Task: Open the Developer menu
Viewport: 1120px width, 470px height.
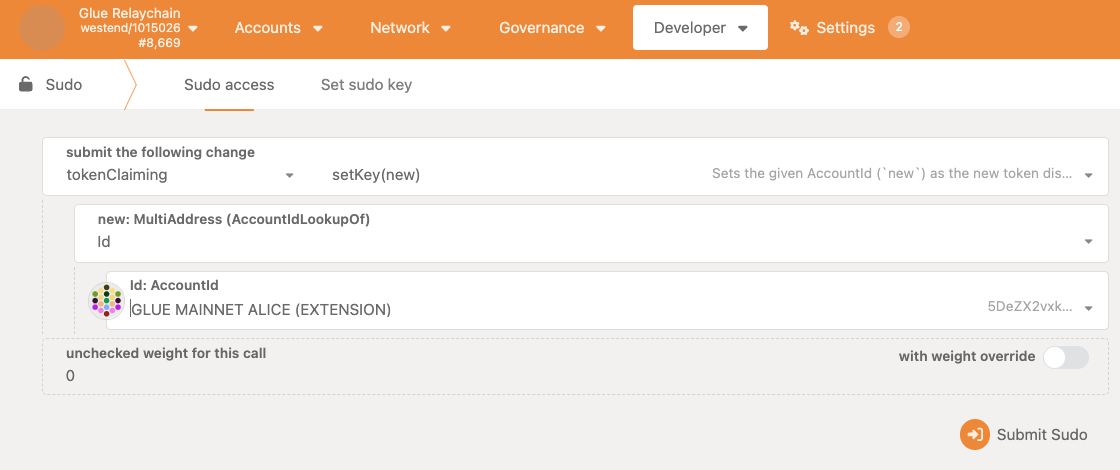Action: 700,28
